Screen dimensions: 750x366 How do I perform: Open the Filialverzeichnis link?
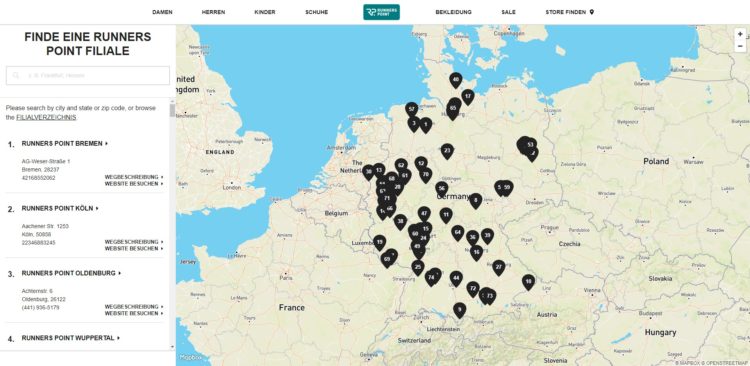pos(46,117)
